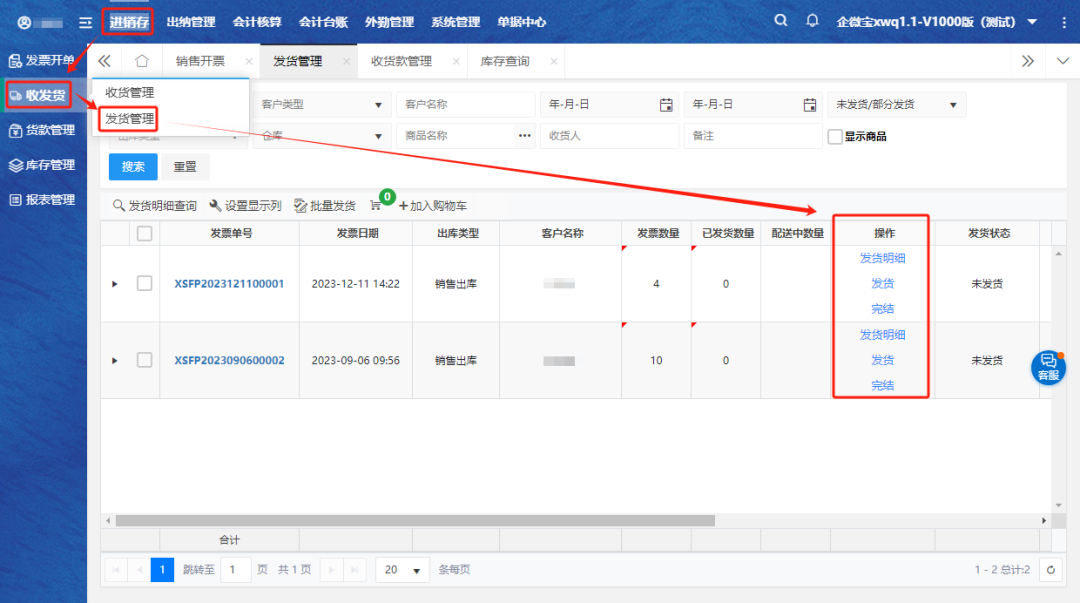
Task: Open calendar icon of first date field
Action: (666, 105)
